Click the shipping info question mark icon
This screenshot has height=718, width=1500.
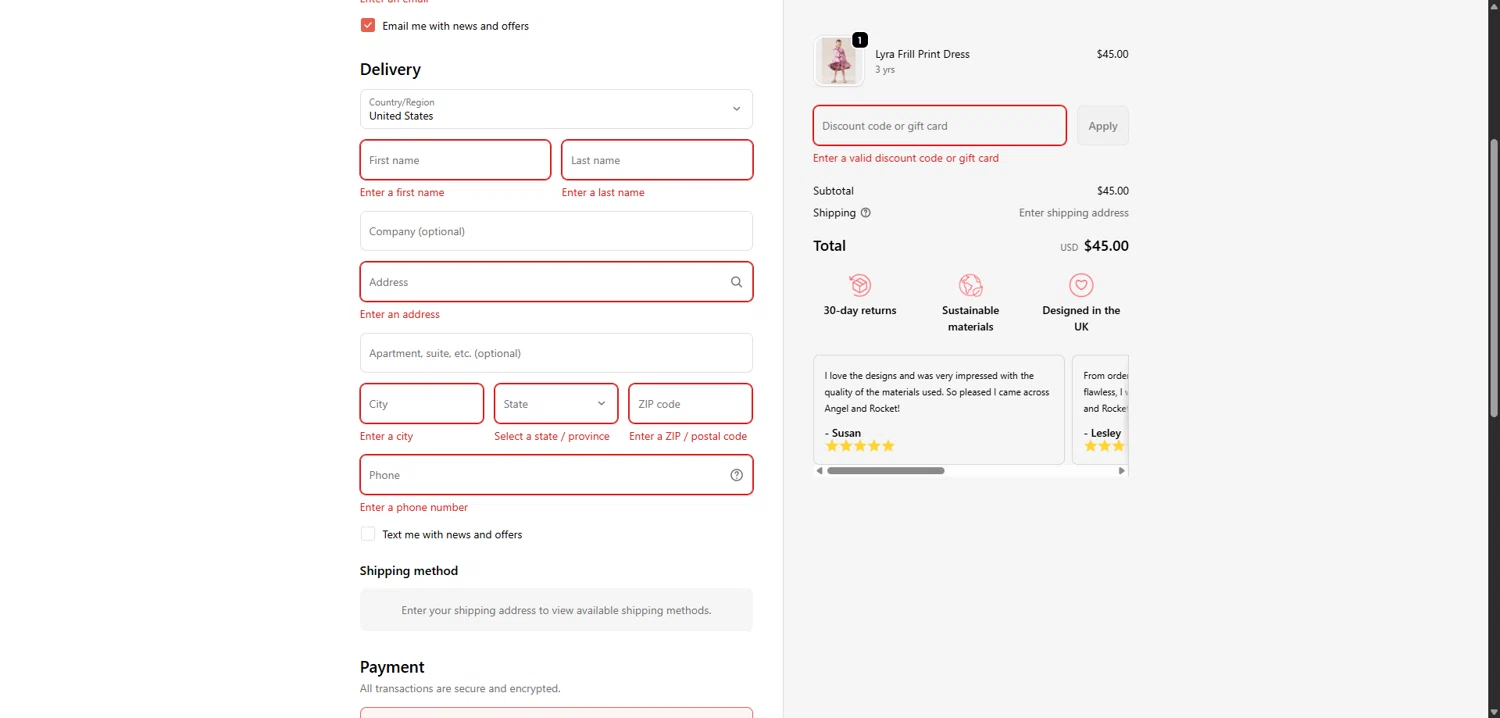pyautogui.click(x=866, y=213)
